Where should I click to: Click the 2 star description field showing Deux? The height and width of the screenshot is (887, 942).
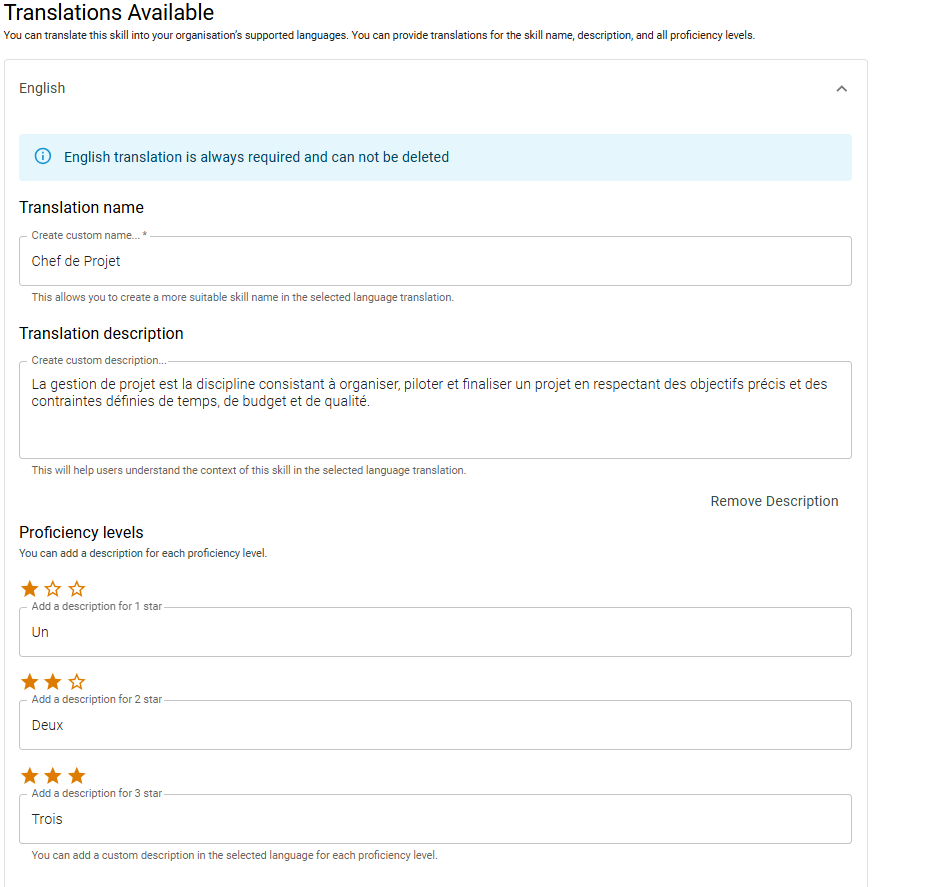(x=435, y=725)
